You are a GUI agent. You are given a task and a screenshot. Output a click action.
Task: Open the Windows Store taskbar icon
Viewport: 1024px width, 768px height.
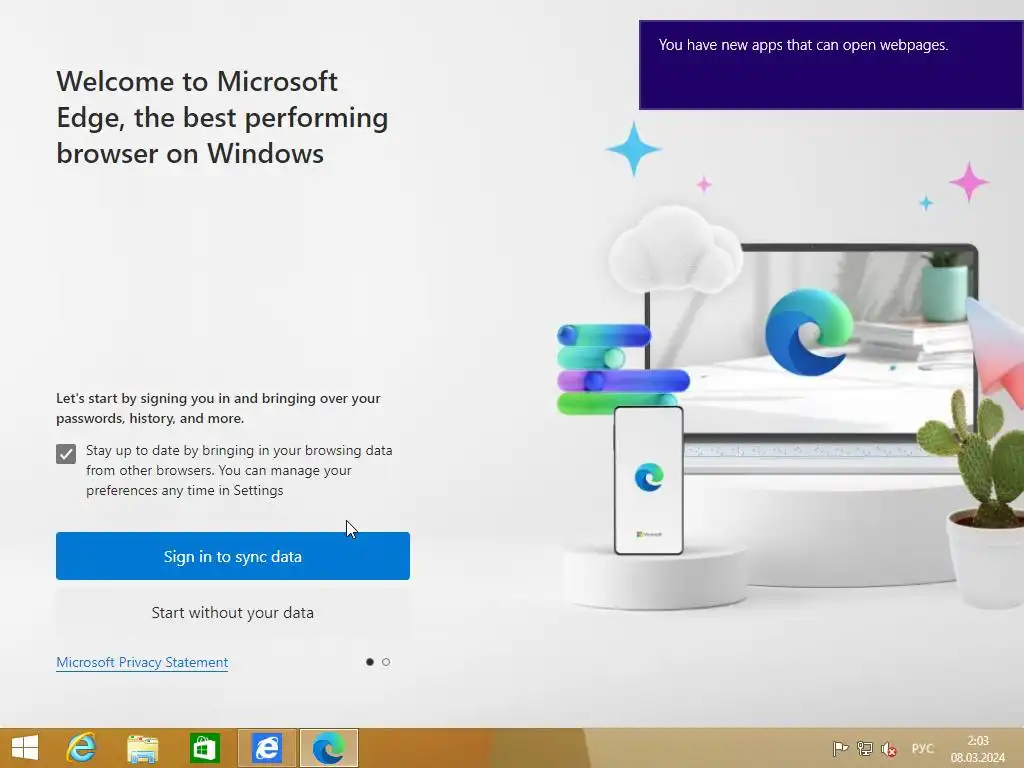(x=204, y=748)
